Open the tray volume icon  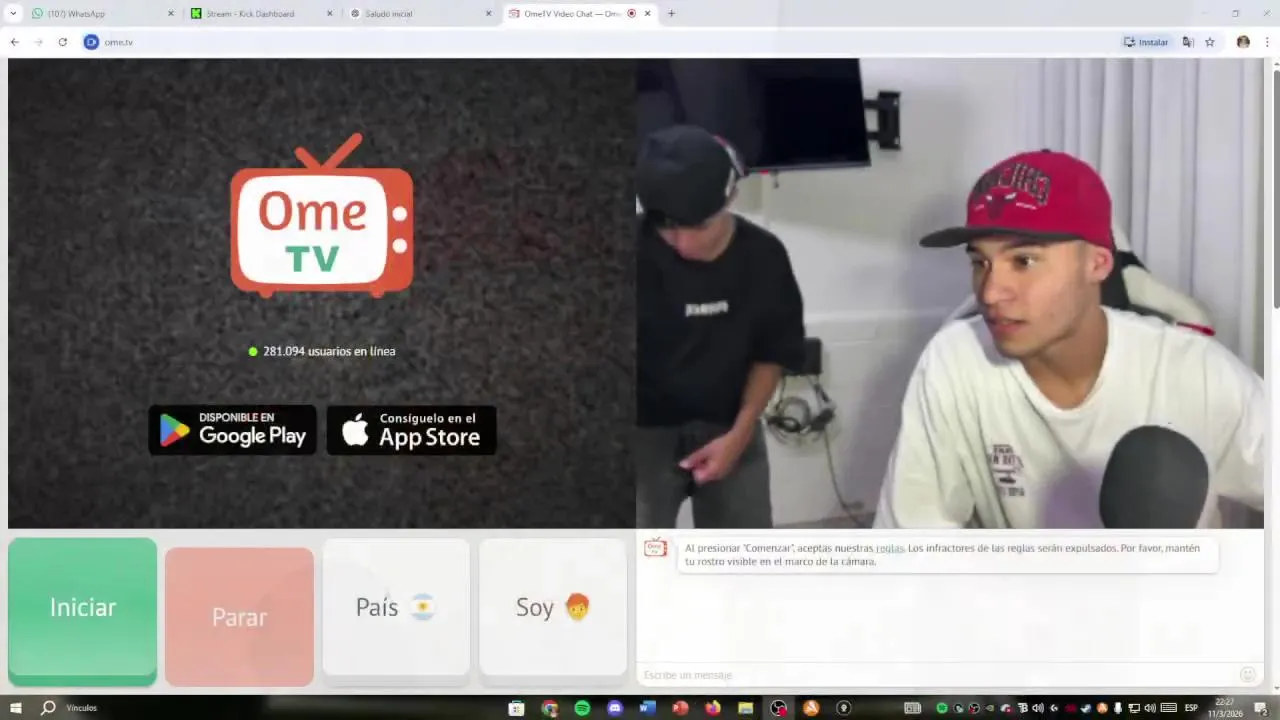point(1150,708)
